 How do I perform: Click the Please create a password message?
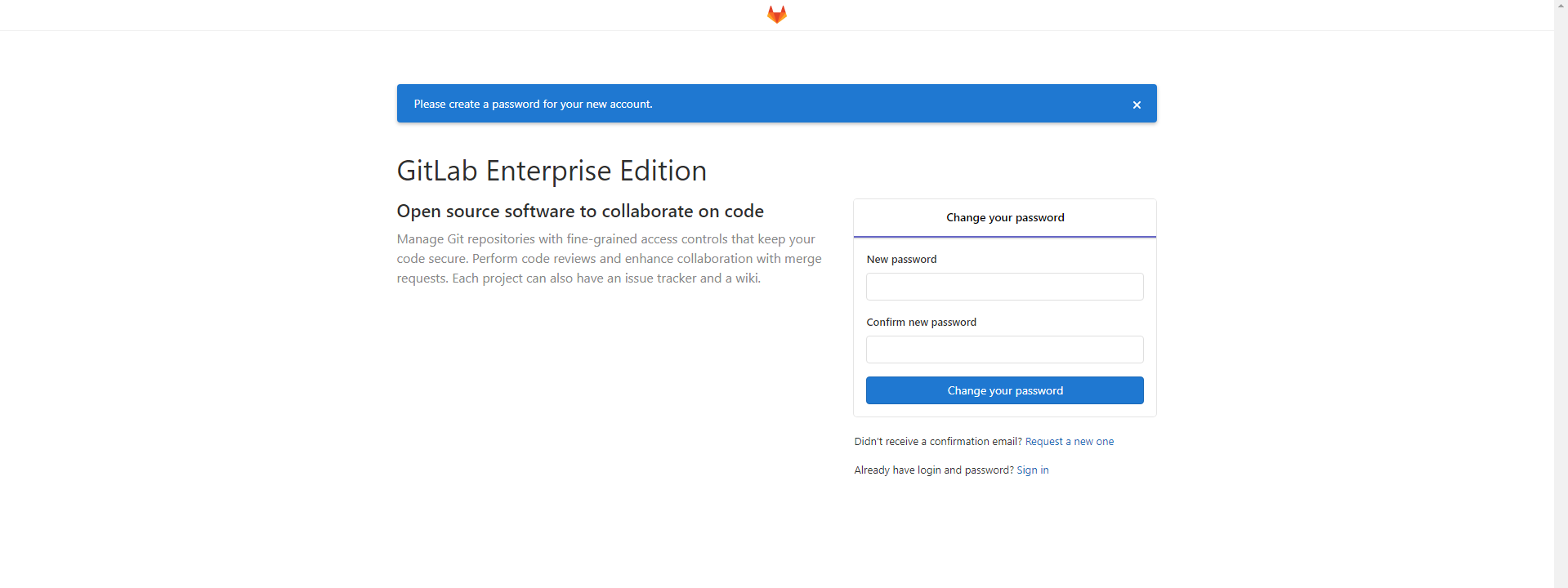pyautogui.click(x=533, y=105)
